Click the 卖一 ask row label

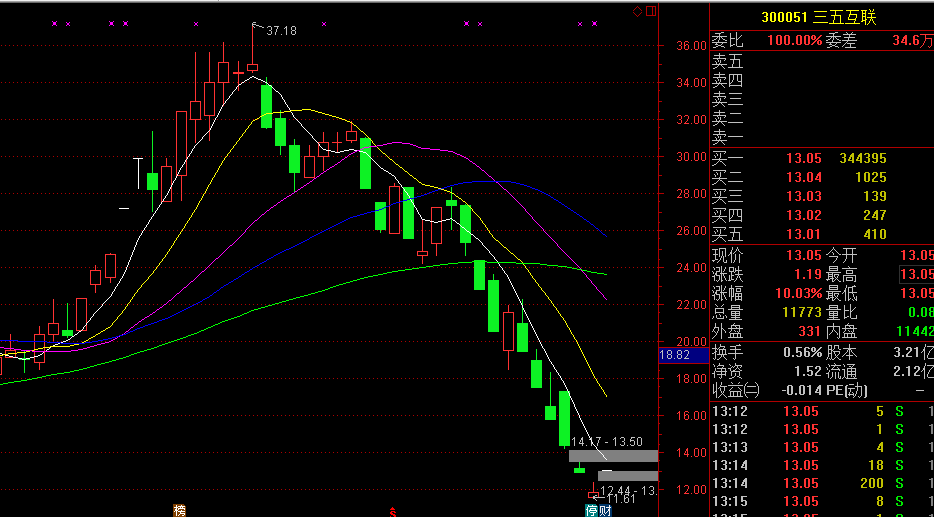[727, 138]
